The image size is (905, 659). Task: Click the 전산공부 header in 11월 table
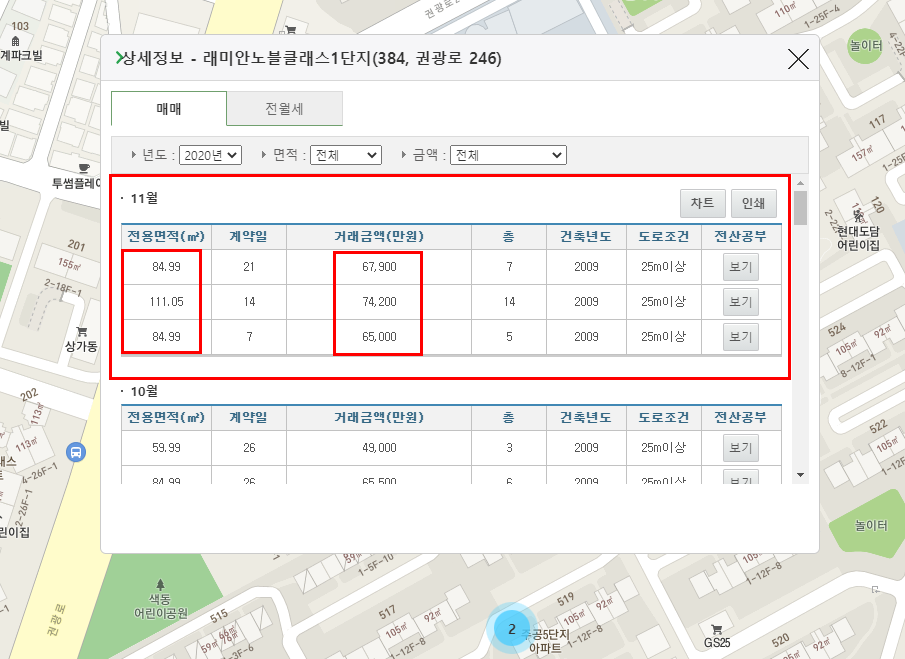coord(741,236)
